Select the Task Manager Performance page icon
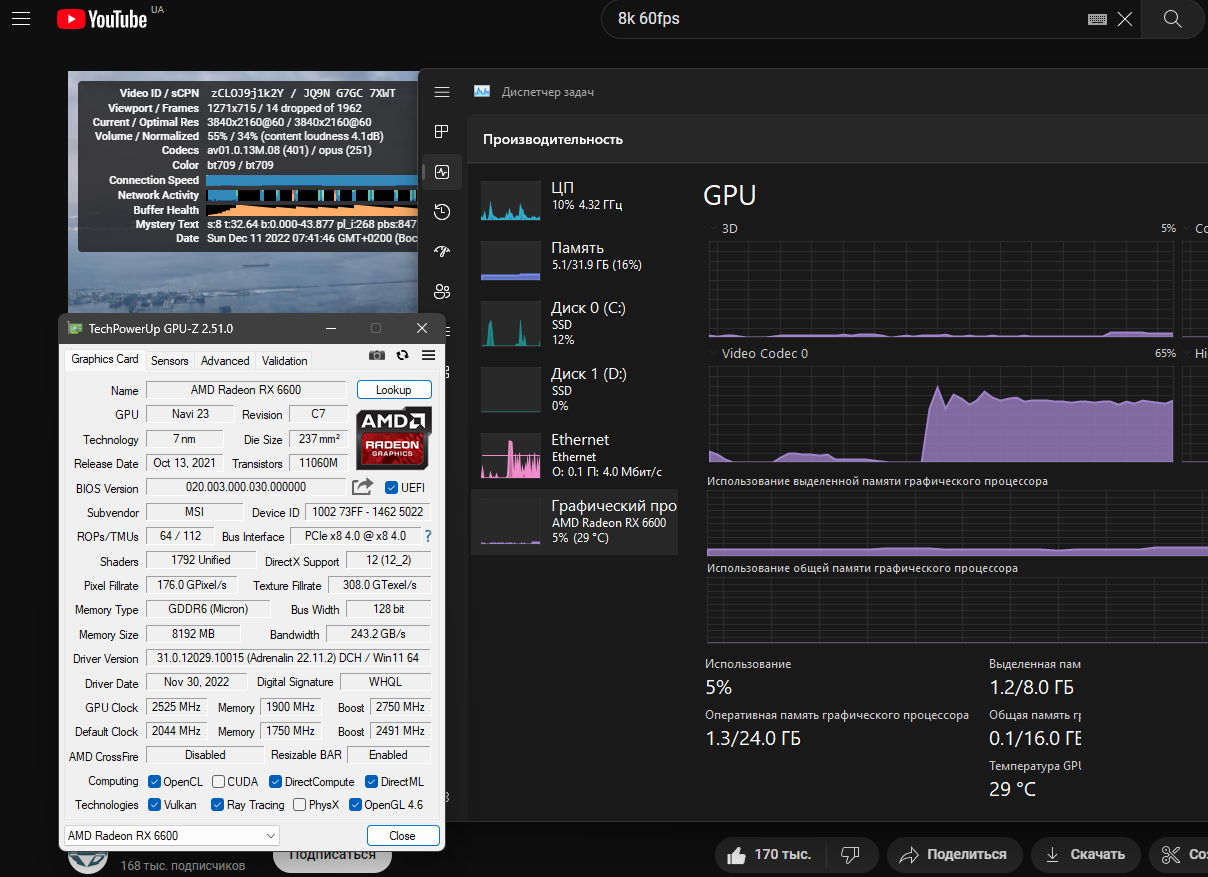Screen dimensions: 1208x877 (x=442, y=172)
